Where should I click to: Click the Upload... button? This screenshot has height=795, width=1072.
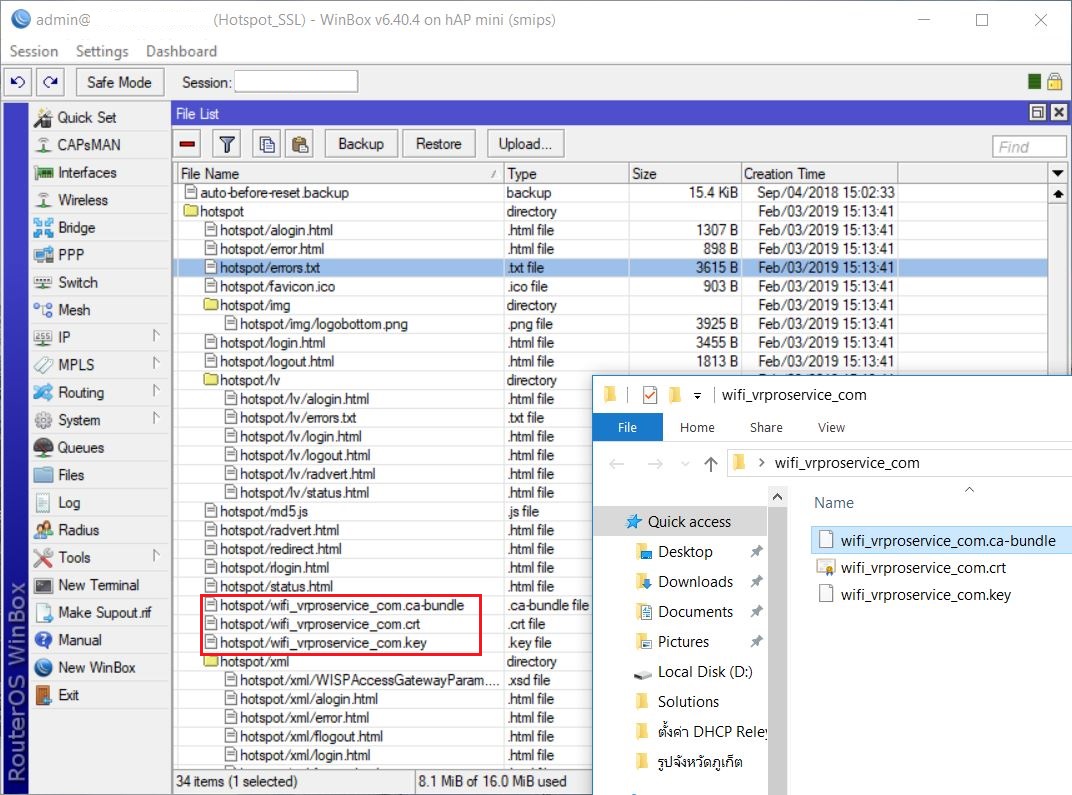[x=525, y=144]
